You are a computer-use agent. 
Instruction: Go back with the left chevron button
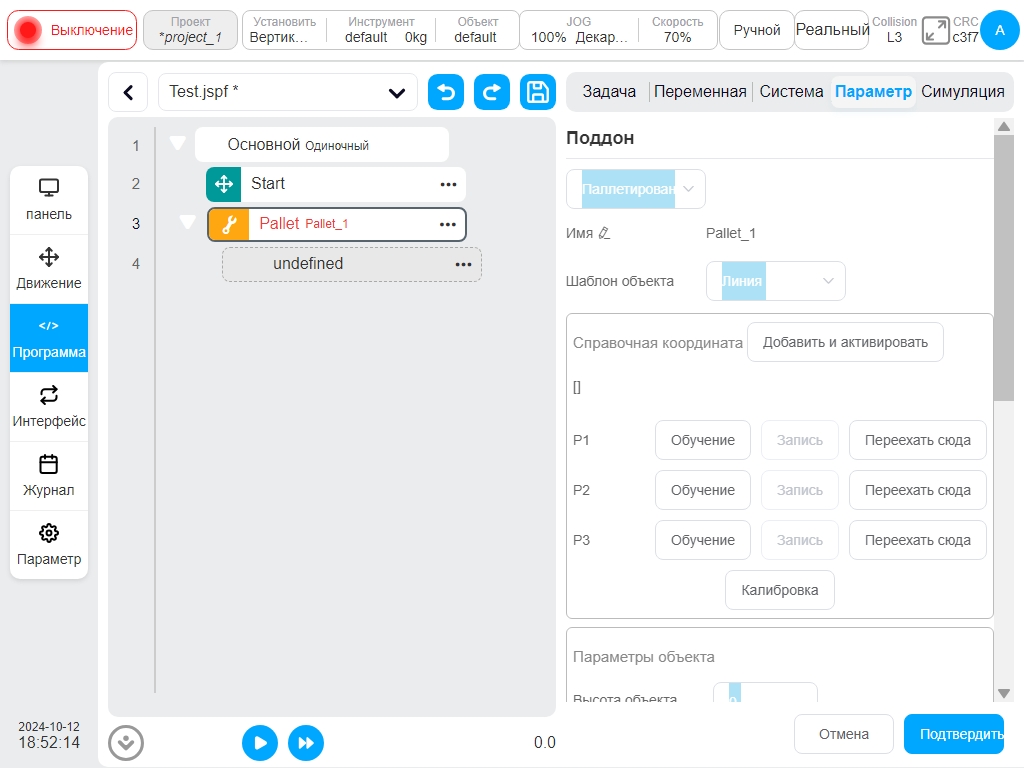tap(129, 92)
